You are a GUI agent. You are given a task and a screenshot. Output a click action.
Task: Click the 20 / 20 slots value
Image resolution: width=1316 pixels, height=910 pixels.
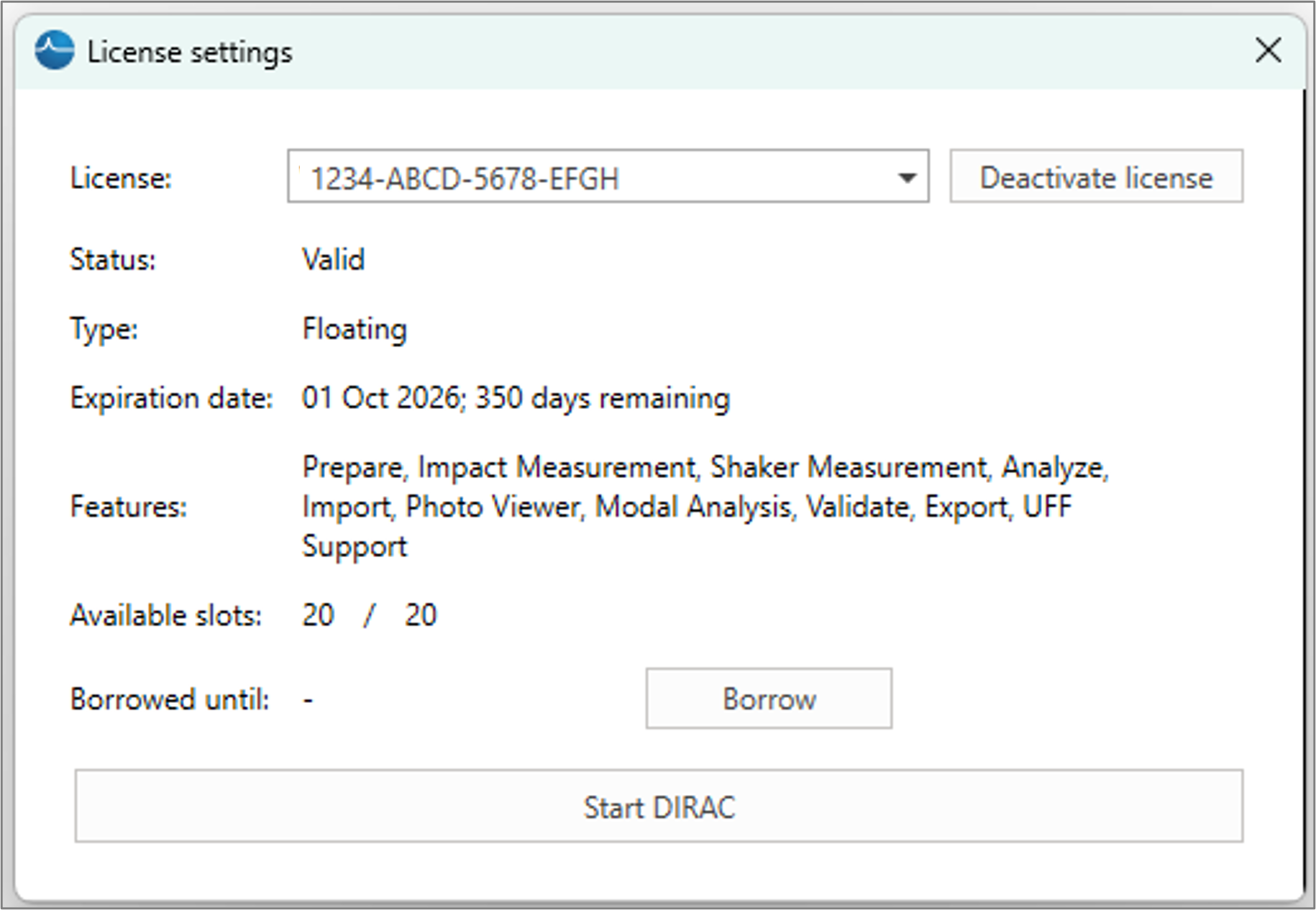coord(369,616)
